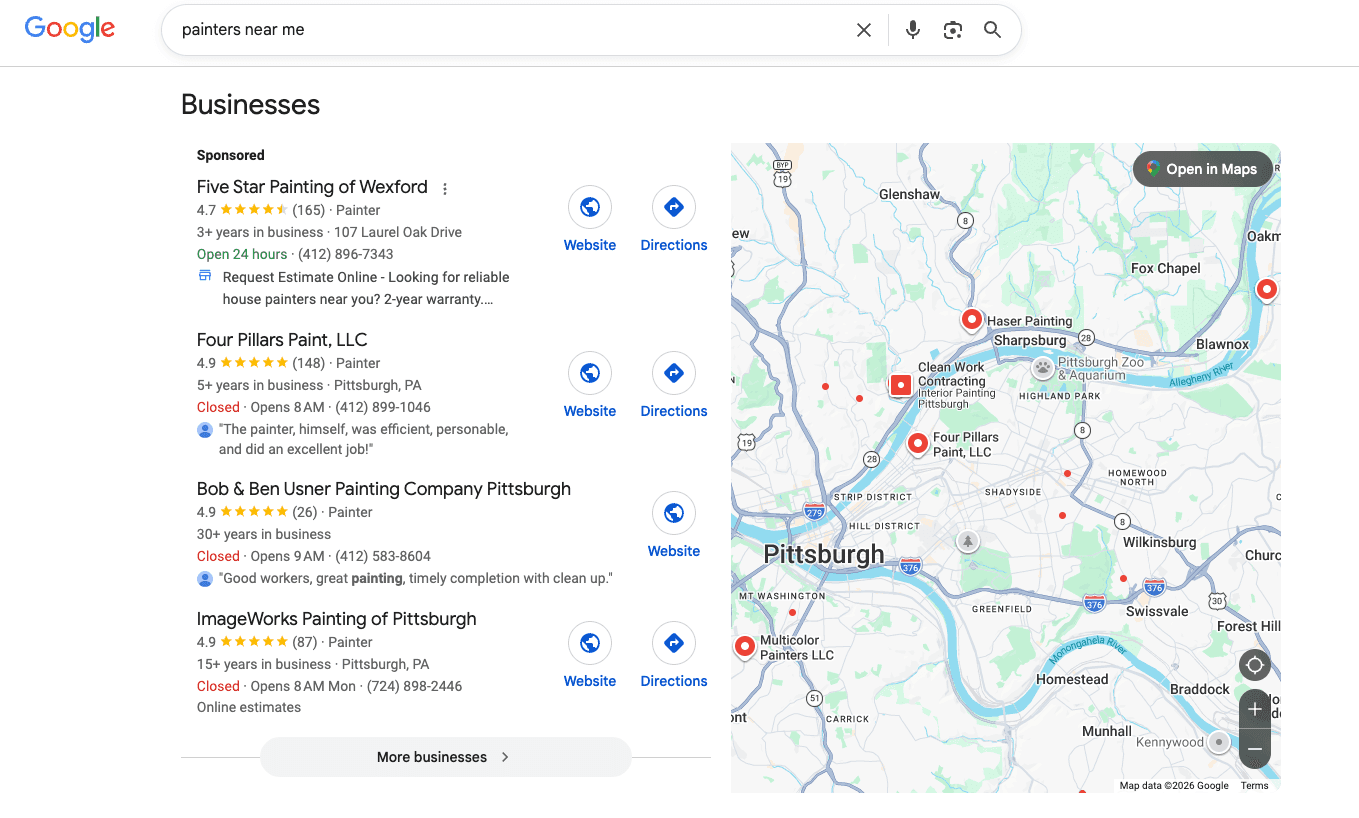Open the Bob & Ben Usner Painting Company listing
Screen dimensions: 1359x818
click(x=384, y=489)
